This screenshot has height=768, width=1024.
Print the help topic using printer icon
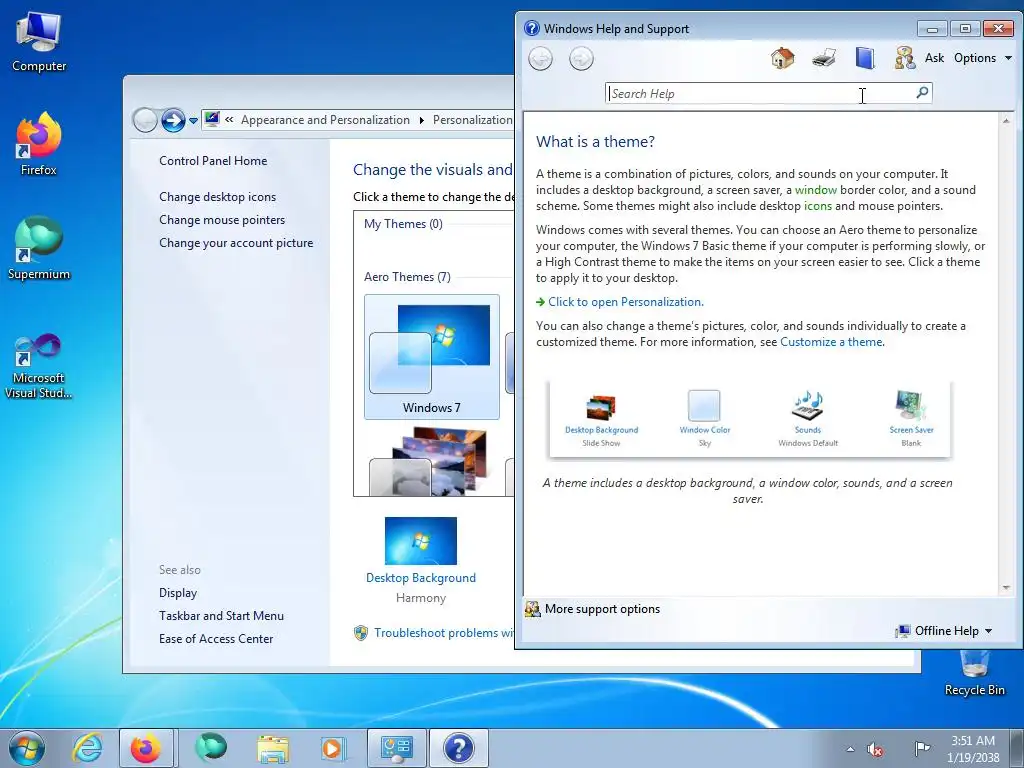[x=824, y=58]
